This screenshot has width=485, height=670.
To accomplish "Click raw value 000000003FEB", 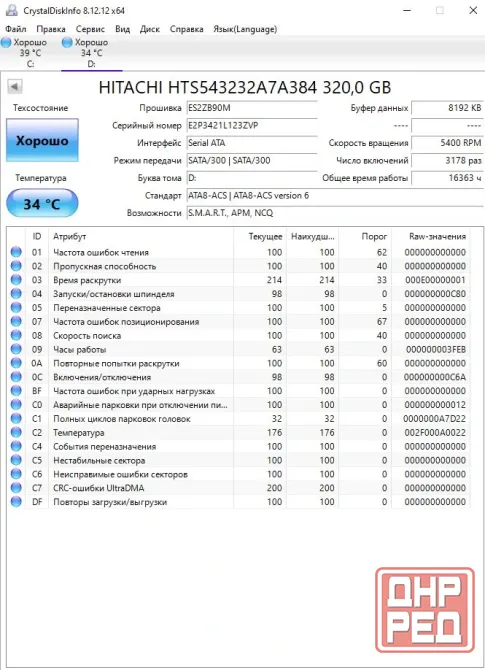I will (x=435, y=350).
